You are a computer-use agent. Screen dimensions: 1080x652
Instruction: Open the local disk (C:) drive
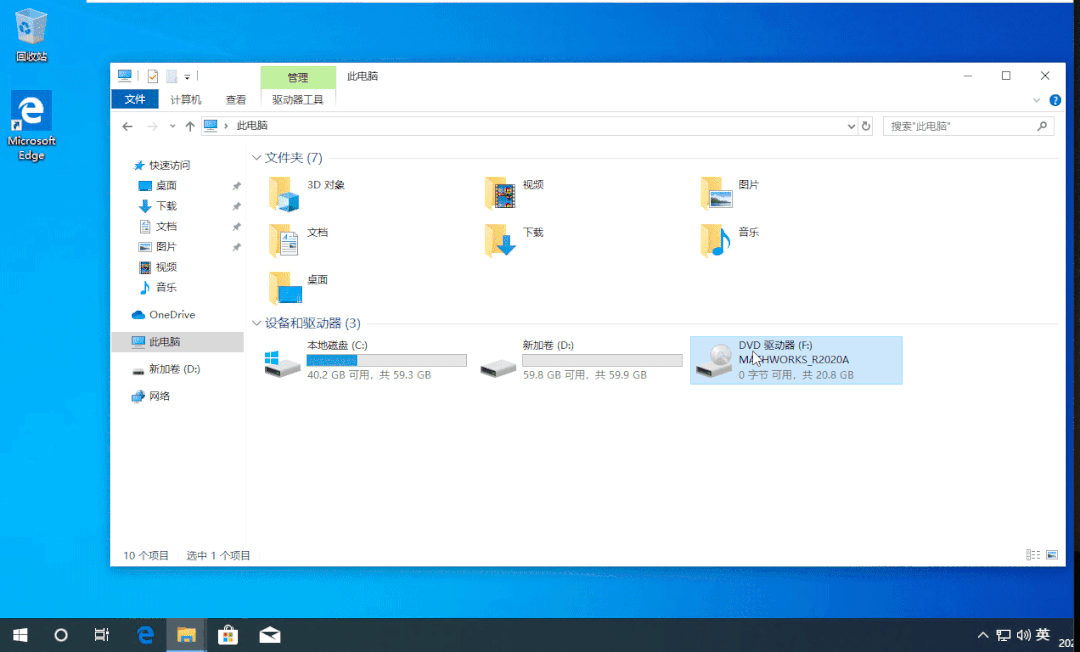(365, 360)
